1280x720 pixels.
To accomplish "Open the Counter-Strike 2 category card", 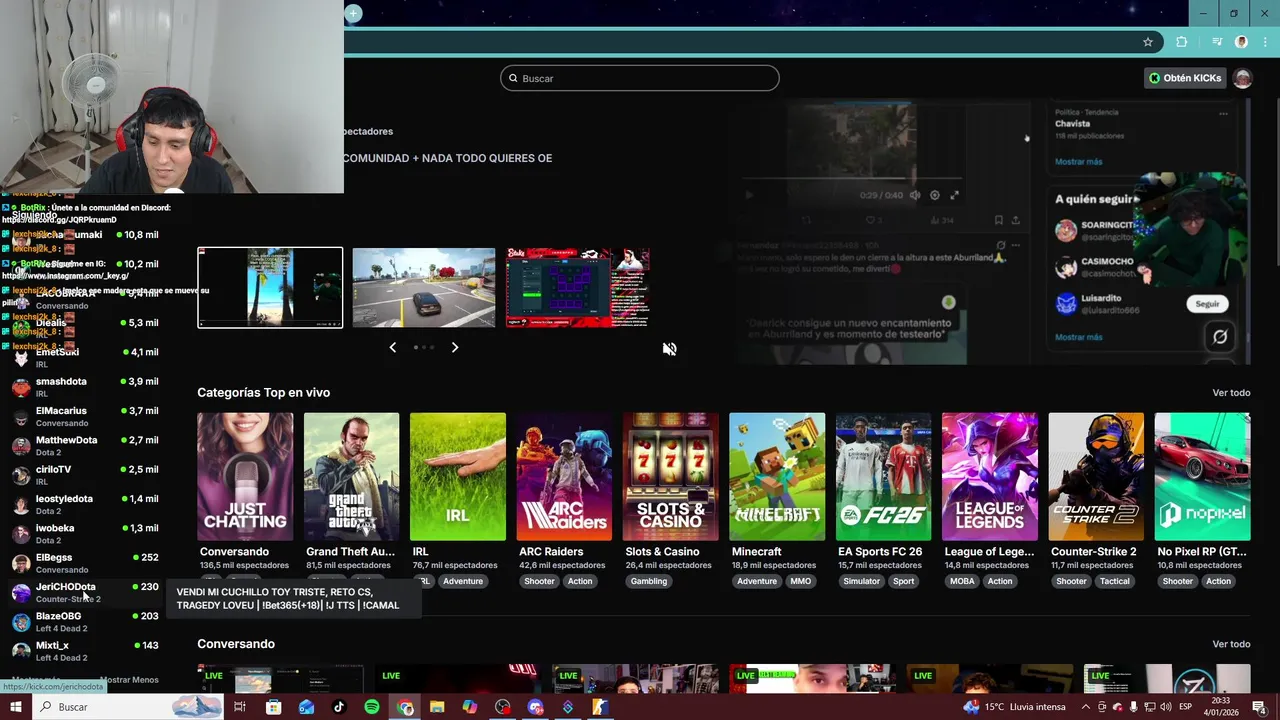I will (x=1096, y=477).
